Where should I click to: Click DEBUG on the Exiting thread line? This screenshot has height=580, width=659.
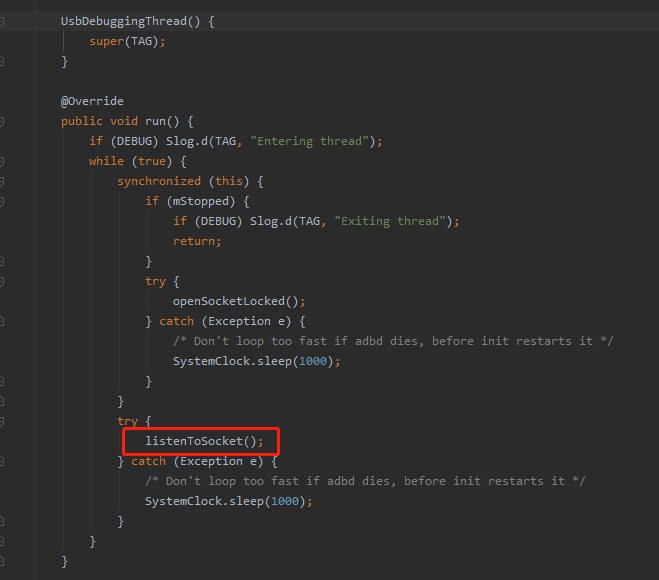219,221
